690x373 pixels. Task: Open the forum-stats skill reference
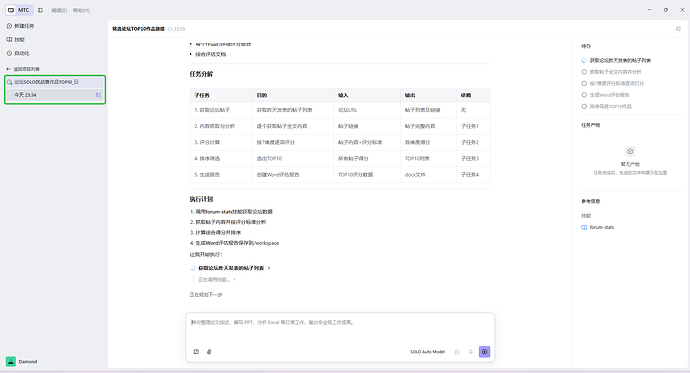click(x=602, y=227)
